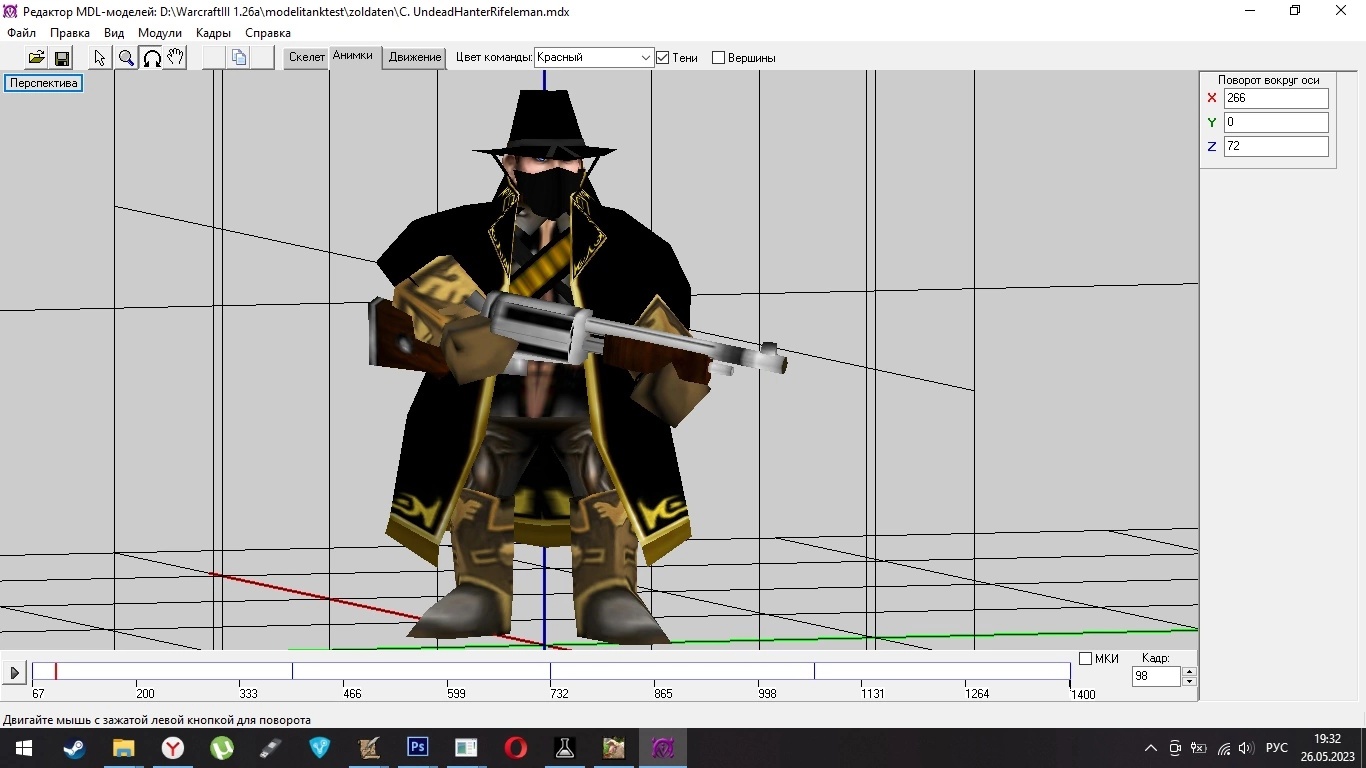The width and height of the screenshot is (1366, 768).
Task: Save the model using the floppy disk icon
Action: pos(61,58)
